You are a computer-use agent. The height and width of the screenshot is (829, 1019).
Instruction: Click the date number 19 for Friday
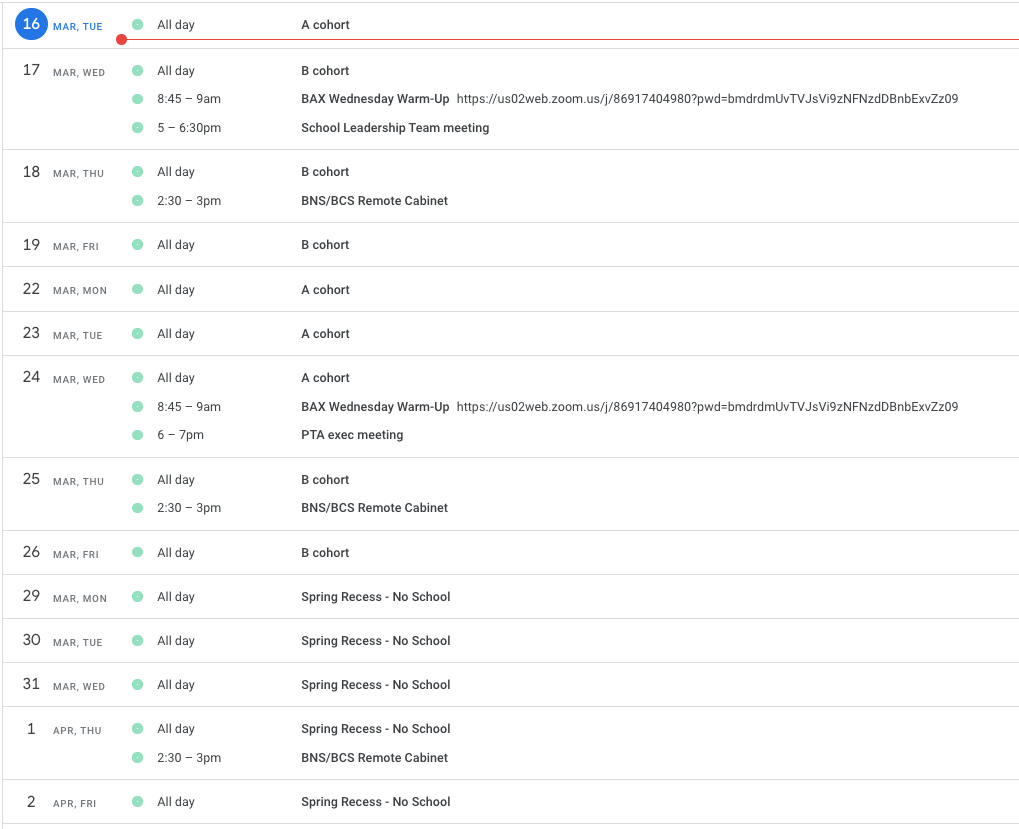pos(31,244)
